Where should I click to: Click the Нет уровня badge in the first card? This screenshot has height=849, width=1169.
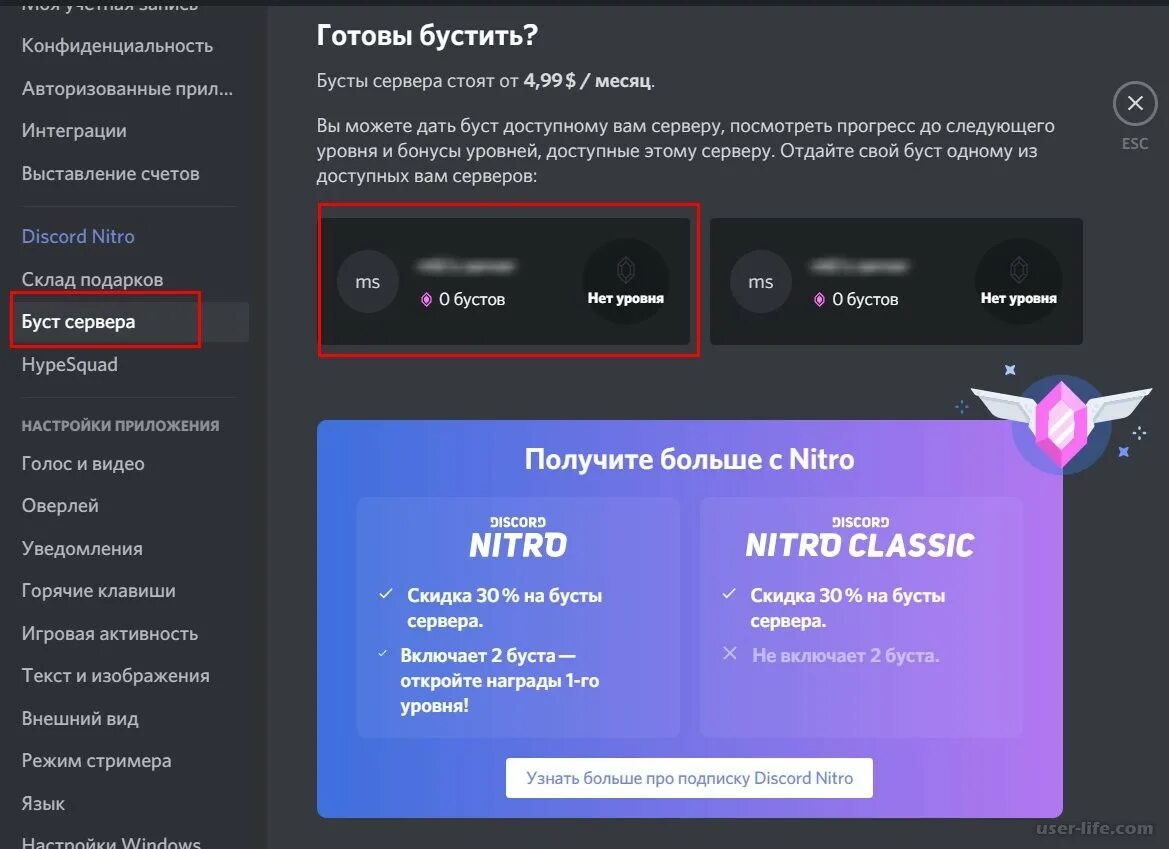[626, 281]
